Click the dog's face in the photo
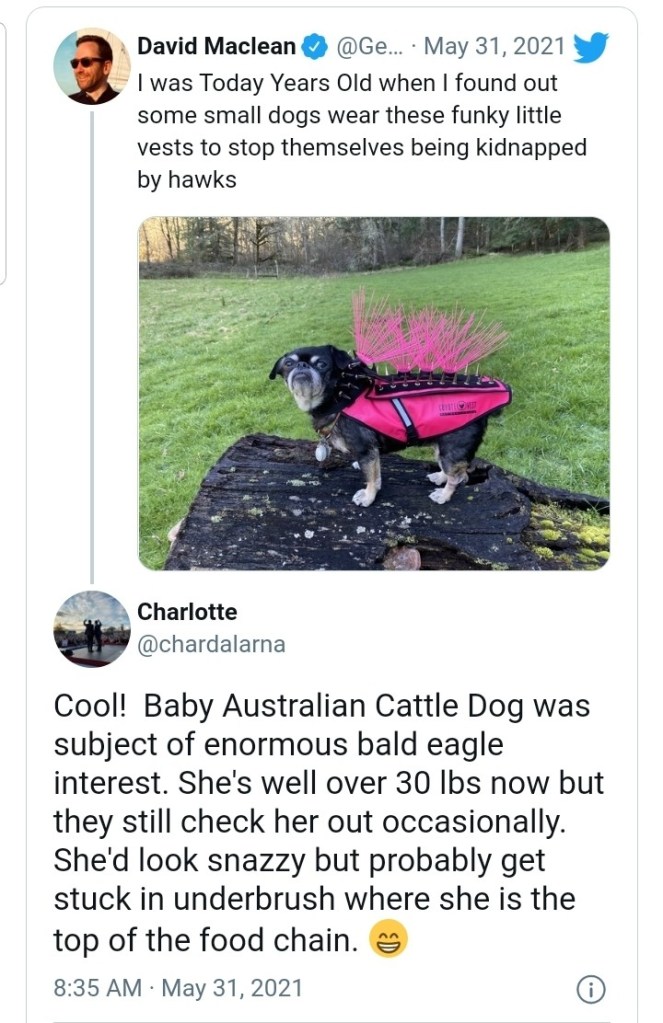This screenshot has width=663, height=1023. (x=303, y=375)
